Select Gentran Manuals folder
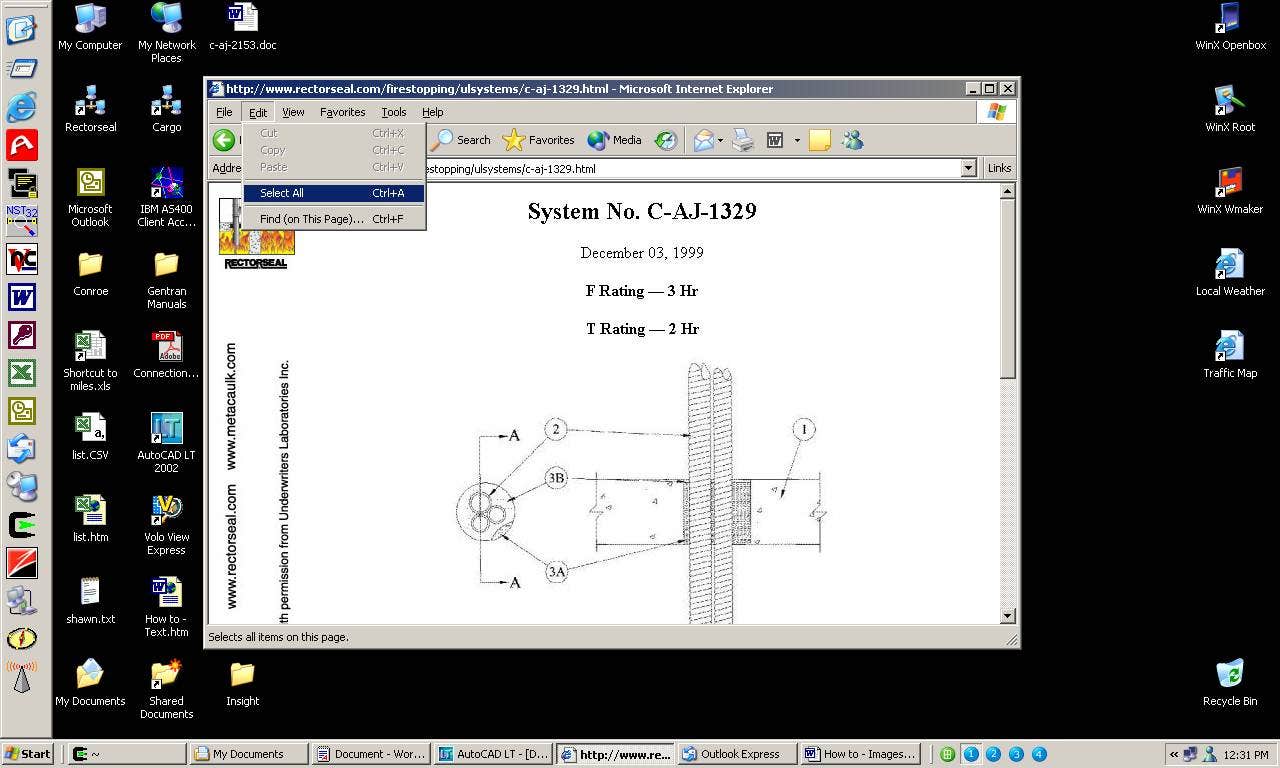1280x768 pixels. pos(166,279)
